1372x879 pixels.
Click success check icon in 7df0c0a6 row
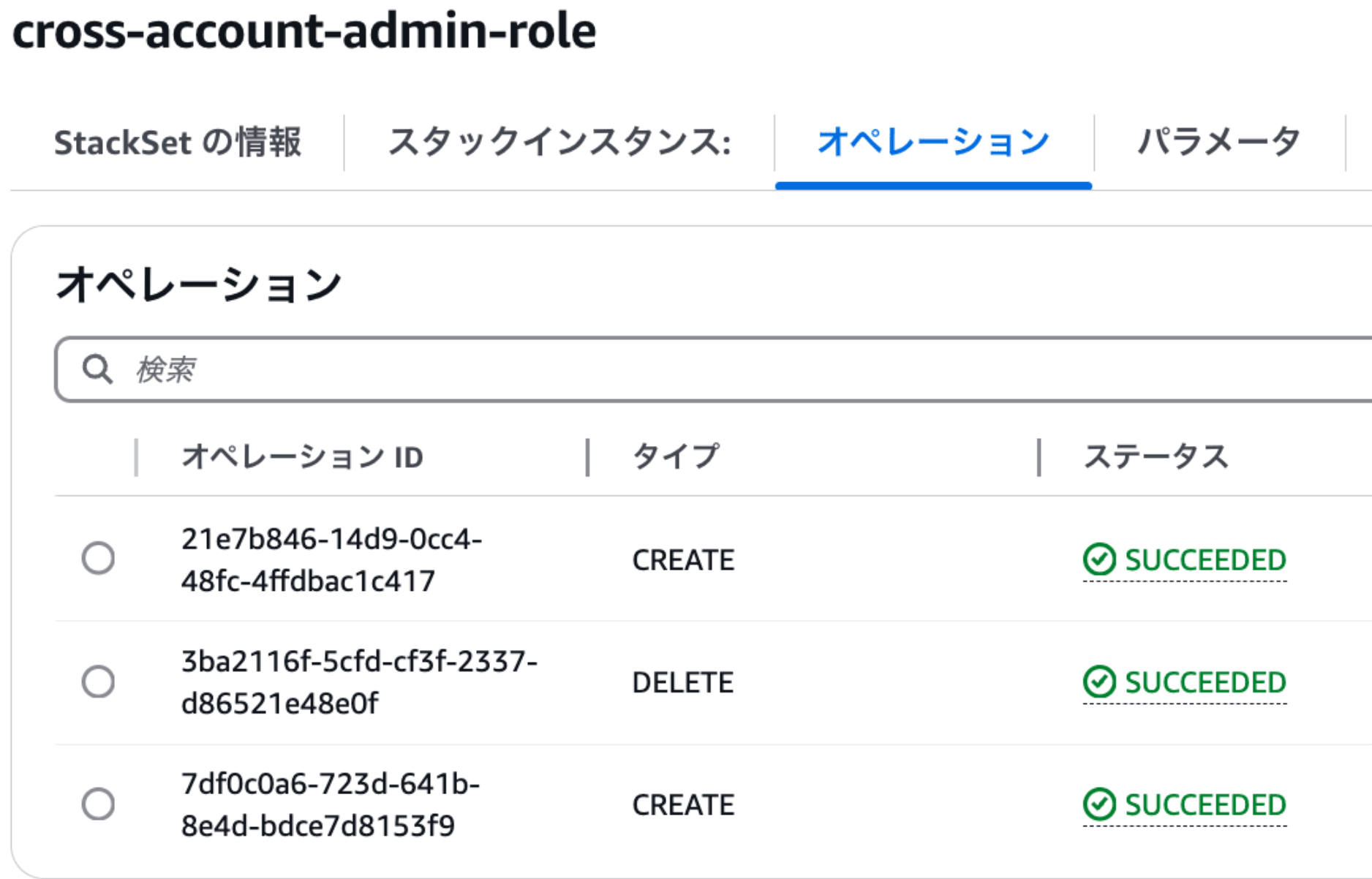click(x=1099, y=804)
